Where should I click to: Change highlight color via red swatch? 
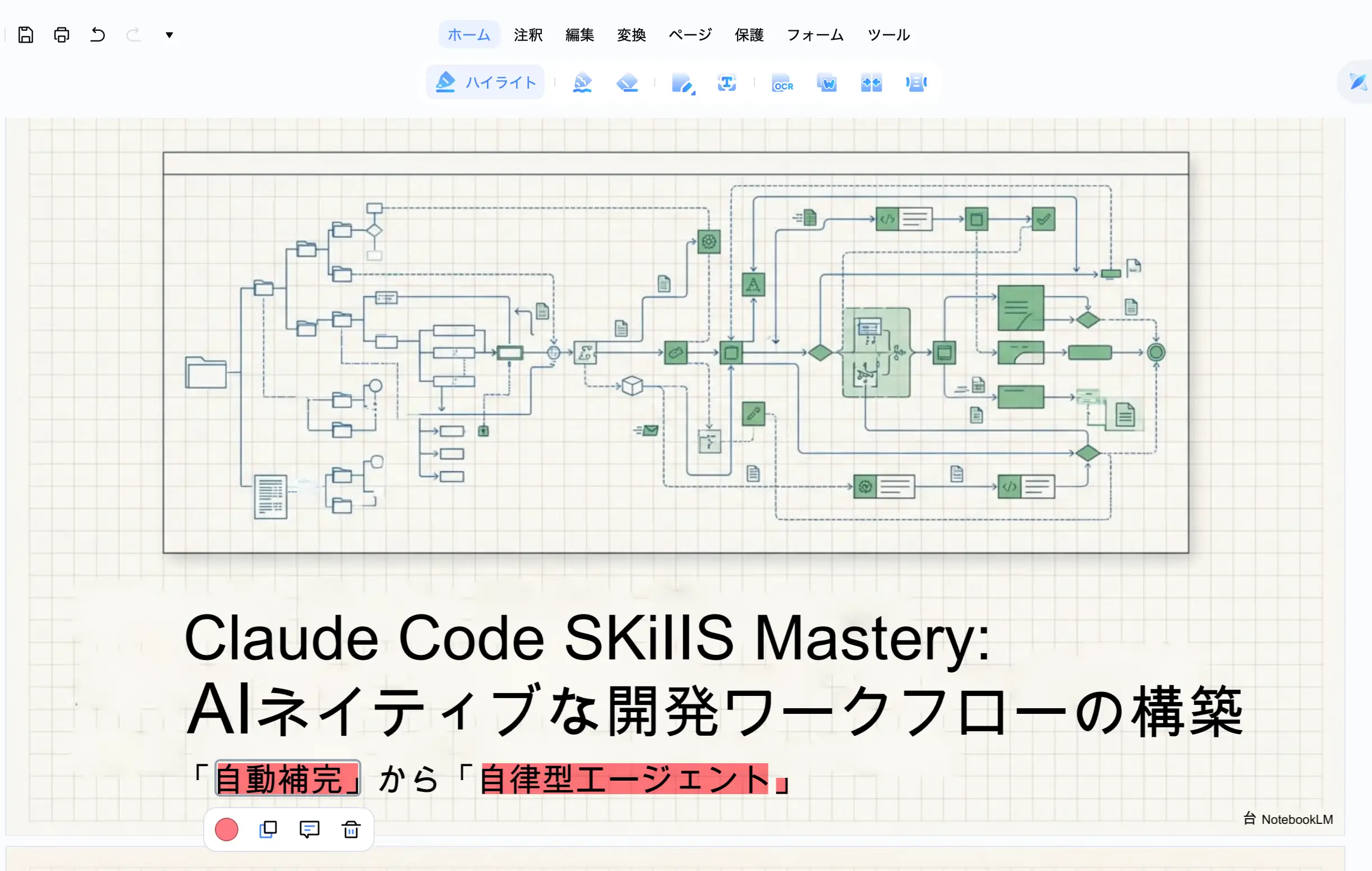click(x=226, y=829)
